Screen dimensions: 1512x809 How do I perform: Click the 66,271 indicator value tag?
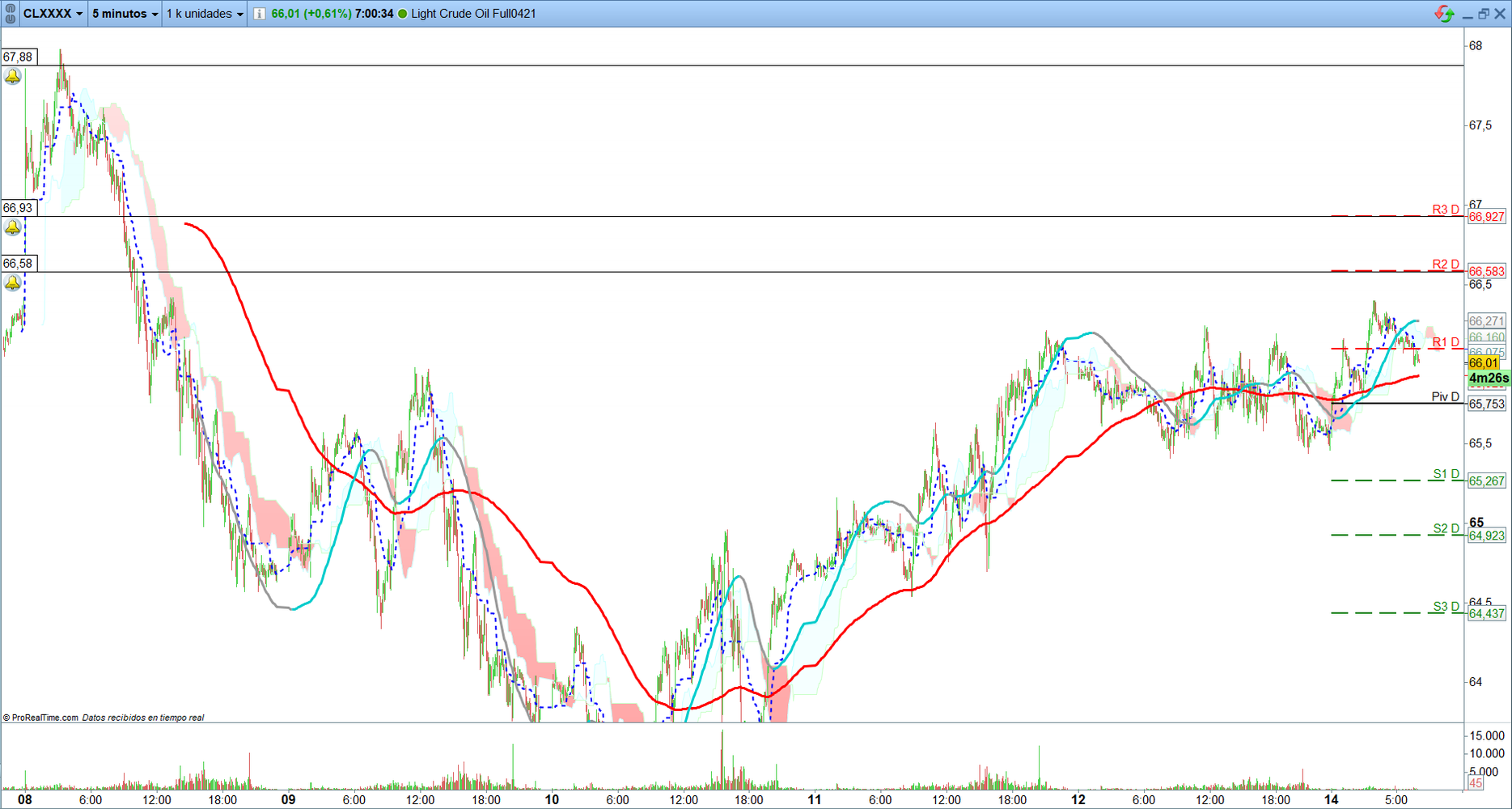(x=1487, y=321)
